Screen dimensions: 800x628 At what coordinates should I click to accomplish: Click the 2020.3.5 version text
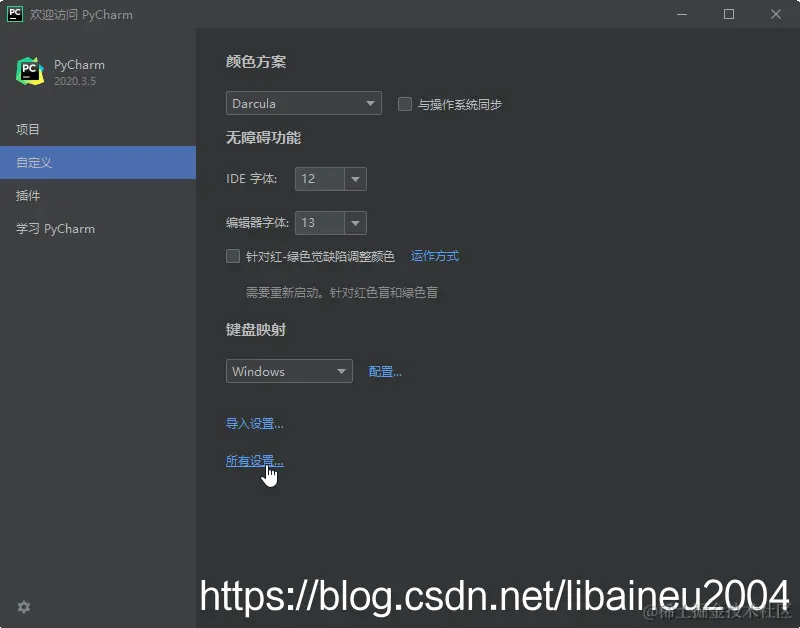(x=75, y=81)
